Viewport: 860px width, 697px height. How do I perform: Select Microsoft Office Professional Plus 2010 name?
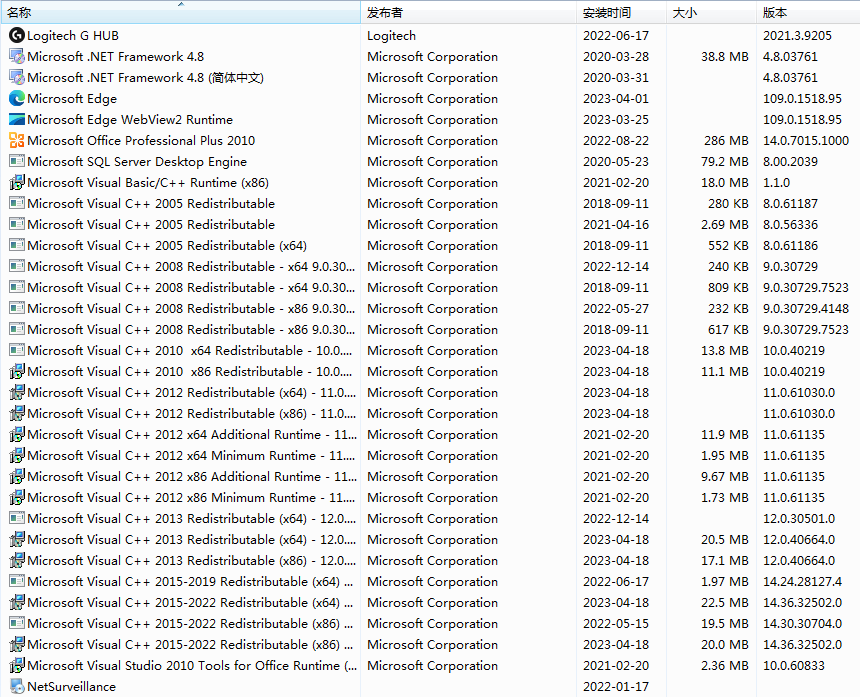(141, 140)
